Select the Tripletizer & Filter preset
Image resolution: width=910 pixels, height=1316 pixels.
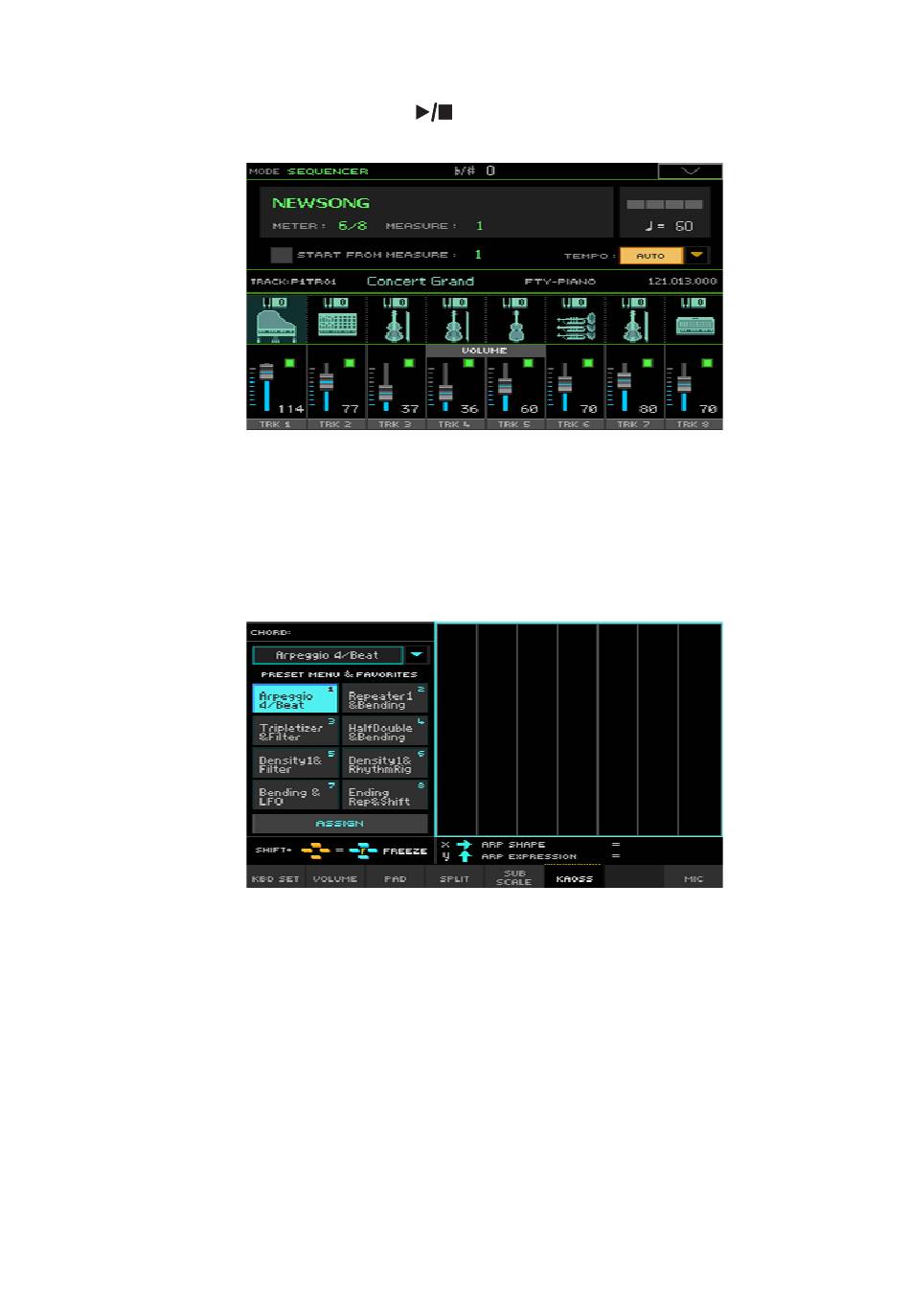(295, 732)
